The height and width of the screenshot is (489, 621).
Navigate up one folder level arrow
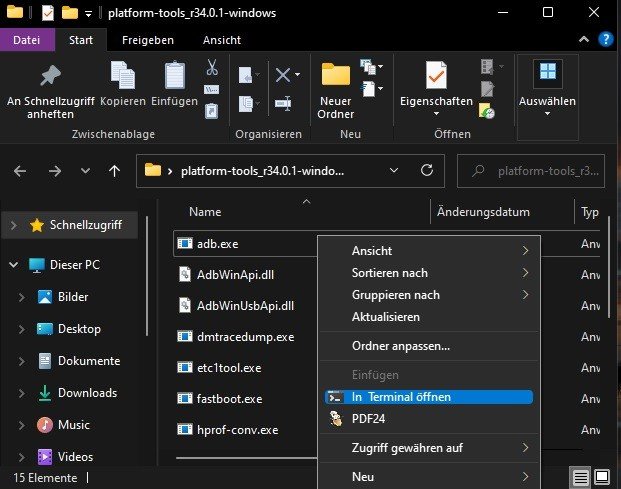[x=114, y=171]
